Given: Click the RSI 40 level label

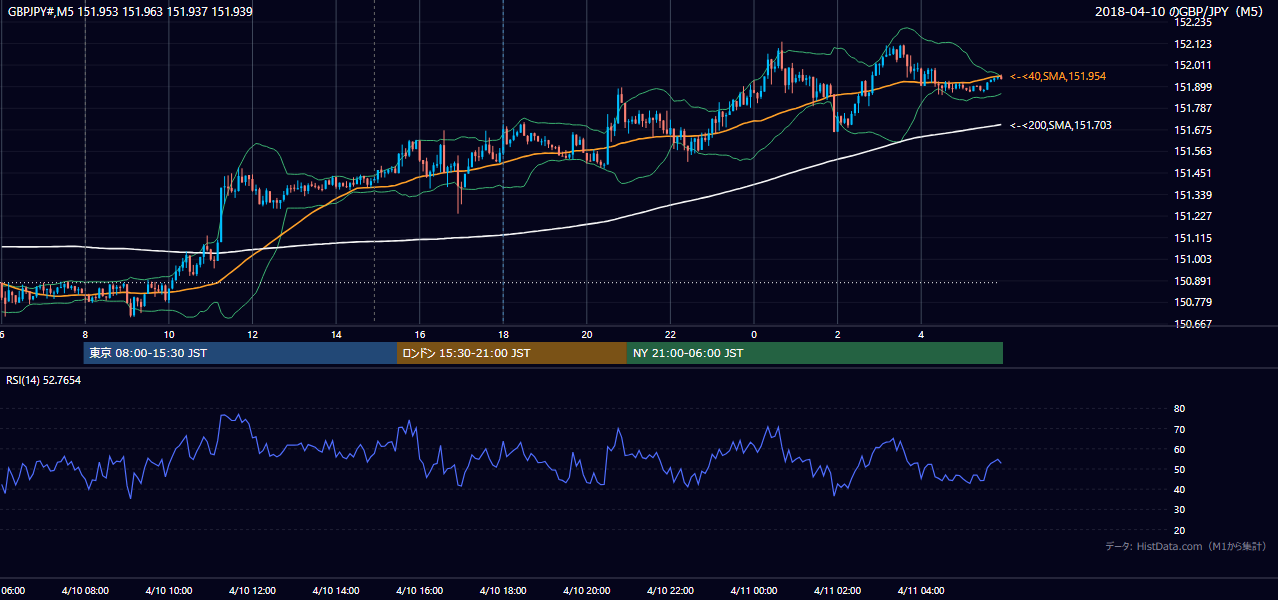Looking at the screenshot, I should click(1179, 489).
